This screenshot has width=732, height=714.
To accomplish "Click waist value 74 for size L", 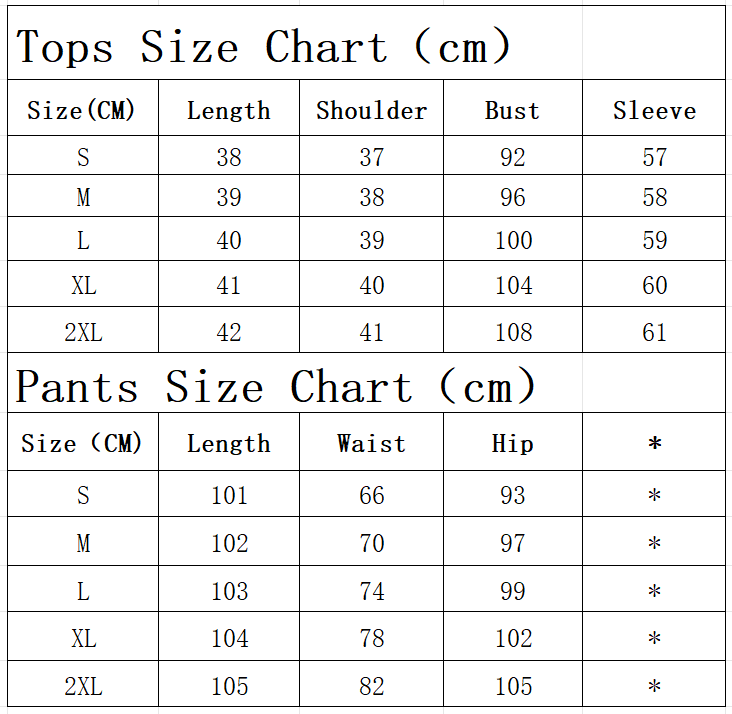I will 371,591.
